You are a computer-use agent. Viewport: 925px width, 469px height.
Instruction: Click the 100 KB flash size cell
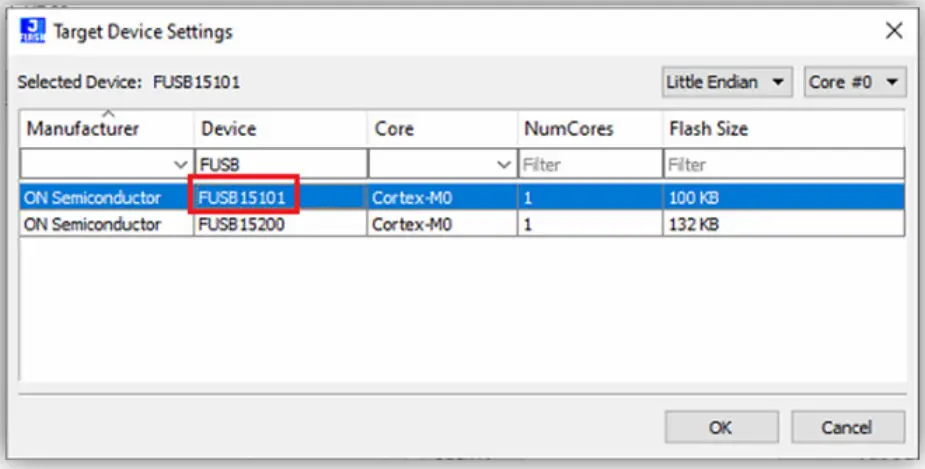coord(784,198)
